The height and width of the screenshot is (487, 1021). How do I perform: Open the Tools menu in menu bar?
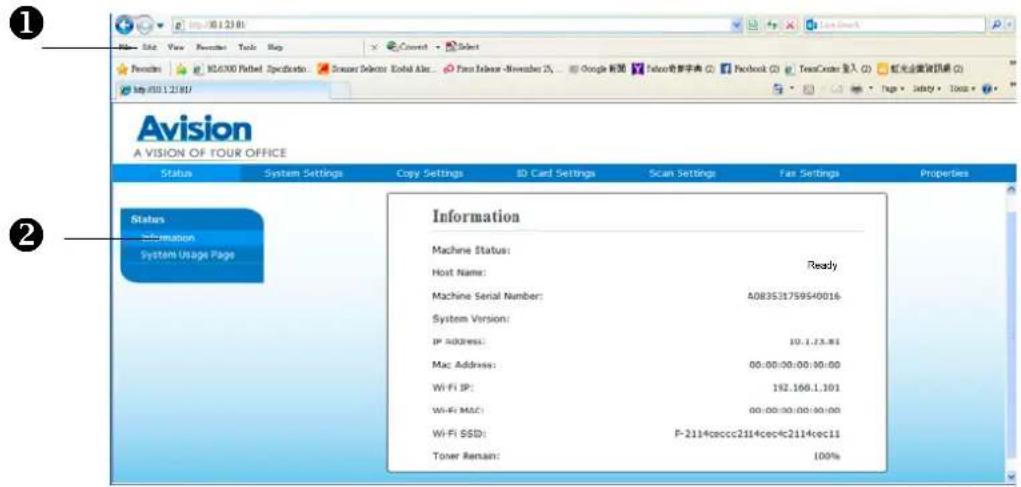(247, 47)
